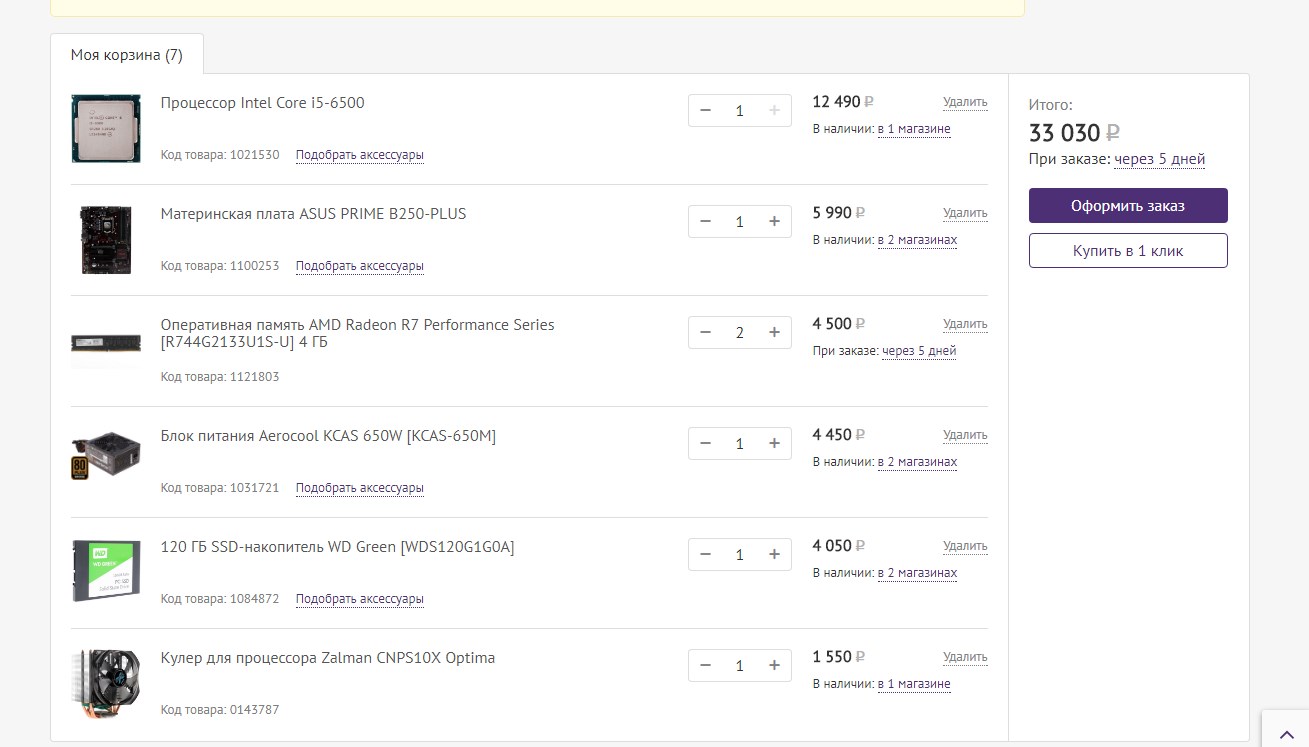The image size is (1309, 747).
Task: Increase quantity of ASUS PRIME B250-PLUS motherboard
Action: click(x=774, y=221)
